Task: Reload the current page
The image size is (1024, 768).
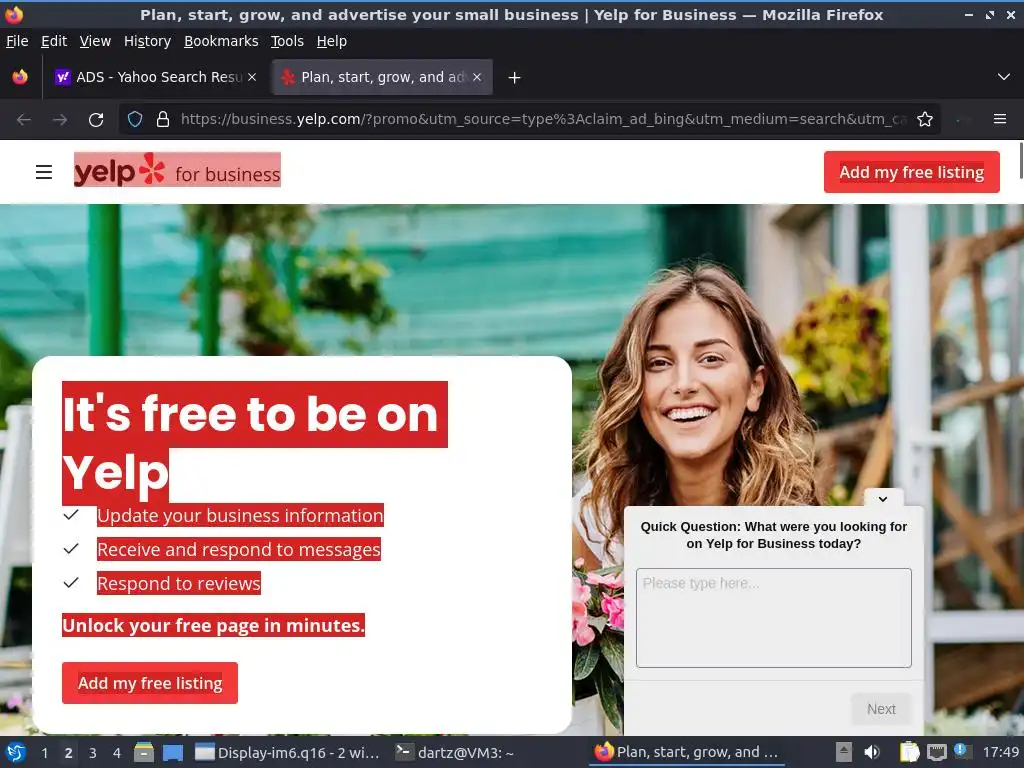Action: tap(96, 120)
